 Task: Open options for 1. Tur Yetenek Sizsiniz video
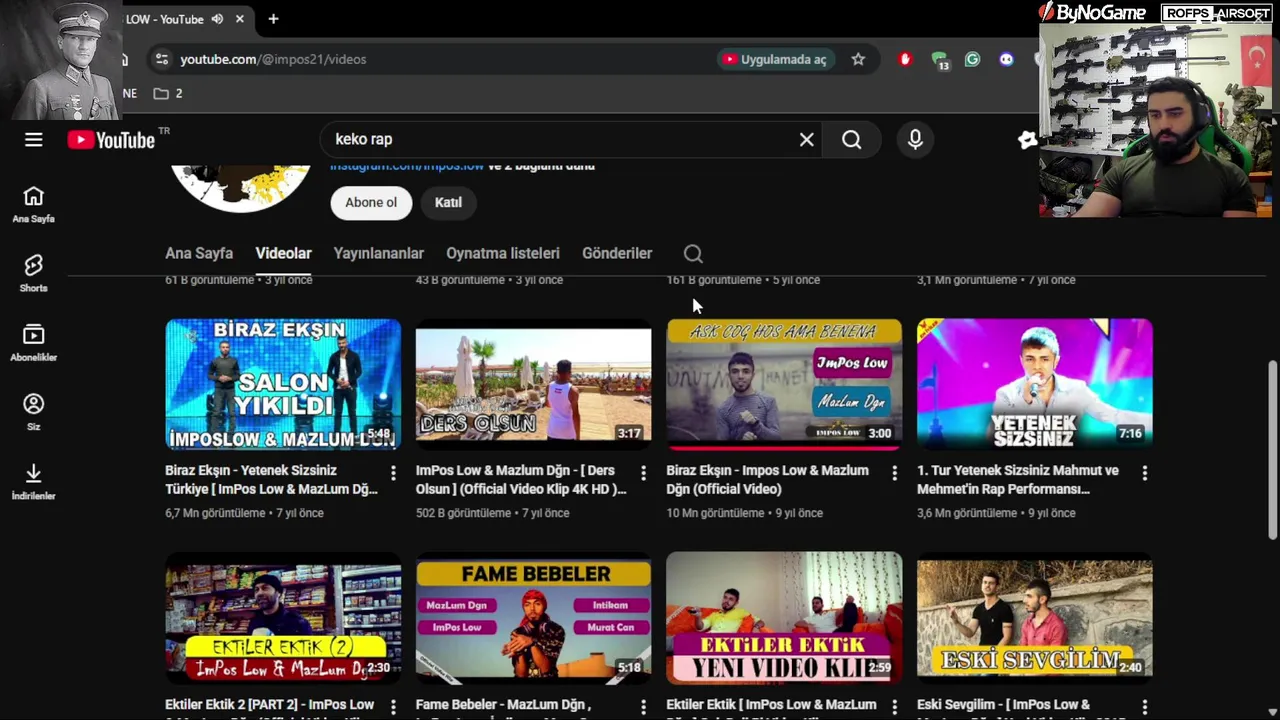pos(1145,472)
